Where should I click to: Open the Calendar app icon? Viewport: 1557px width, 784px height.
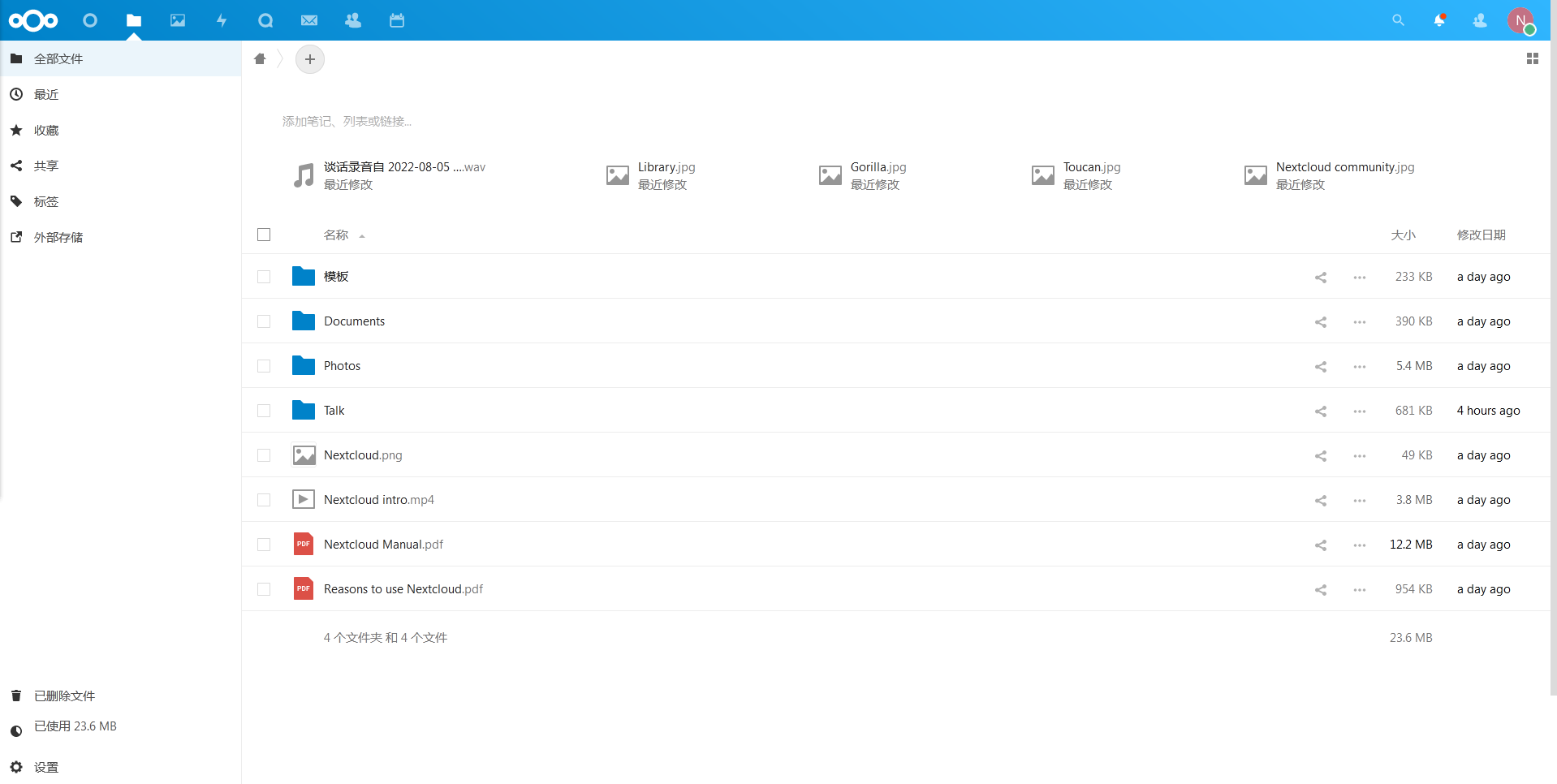coord(397,20)
